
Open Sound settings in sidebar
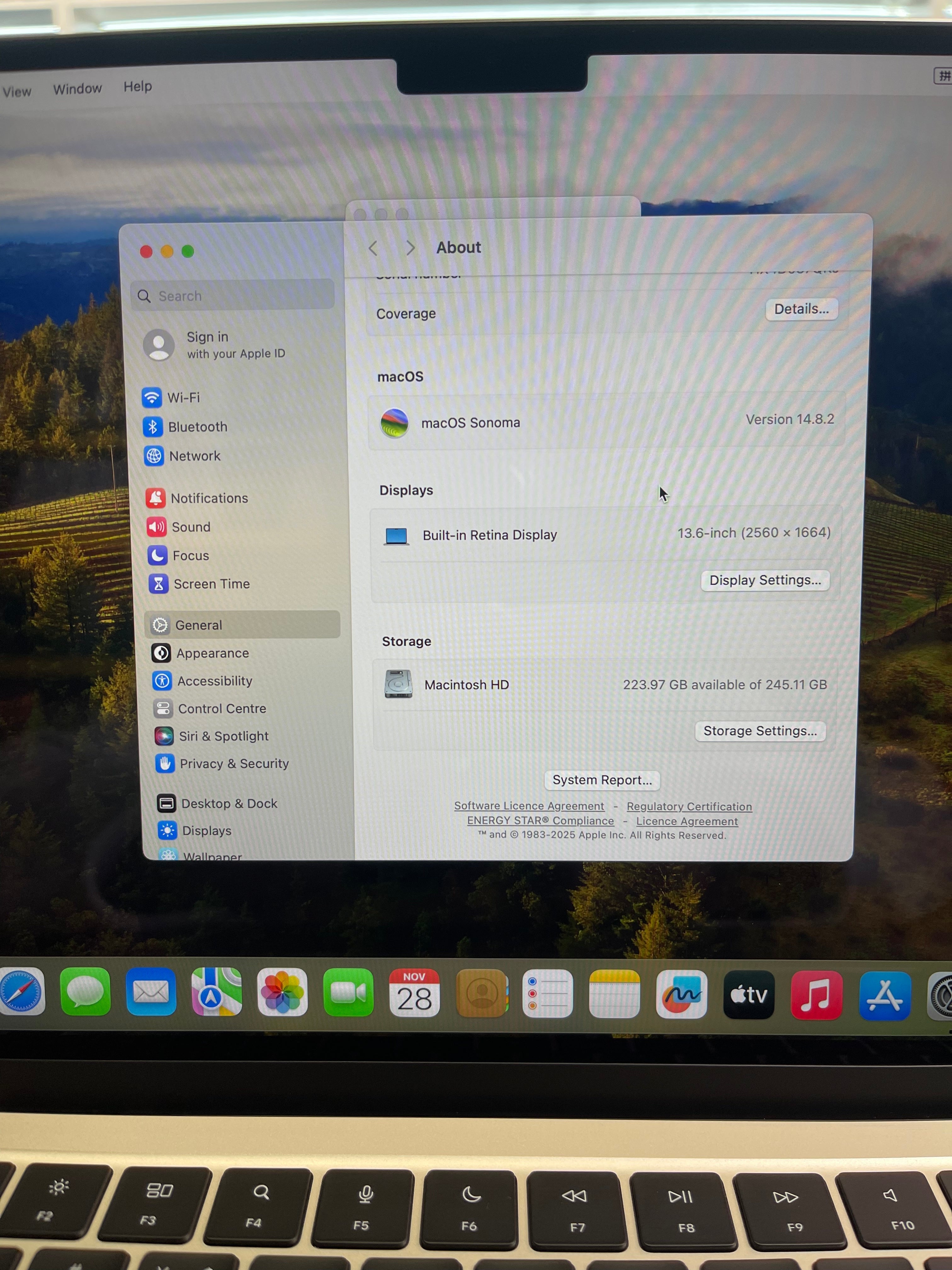point(178,526)
